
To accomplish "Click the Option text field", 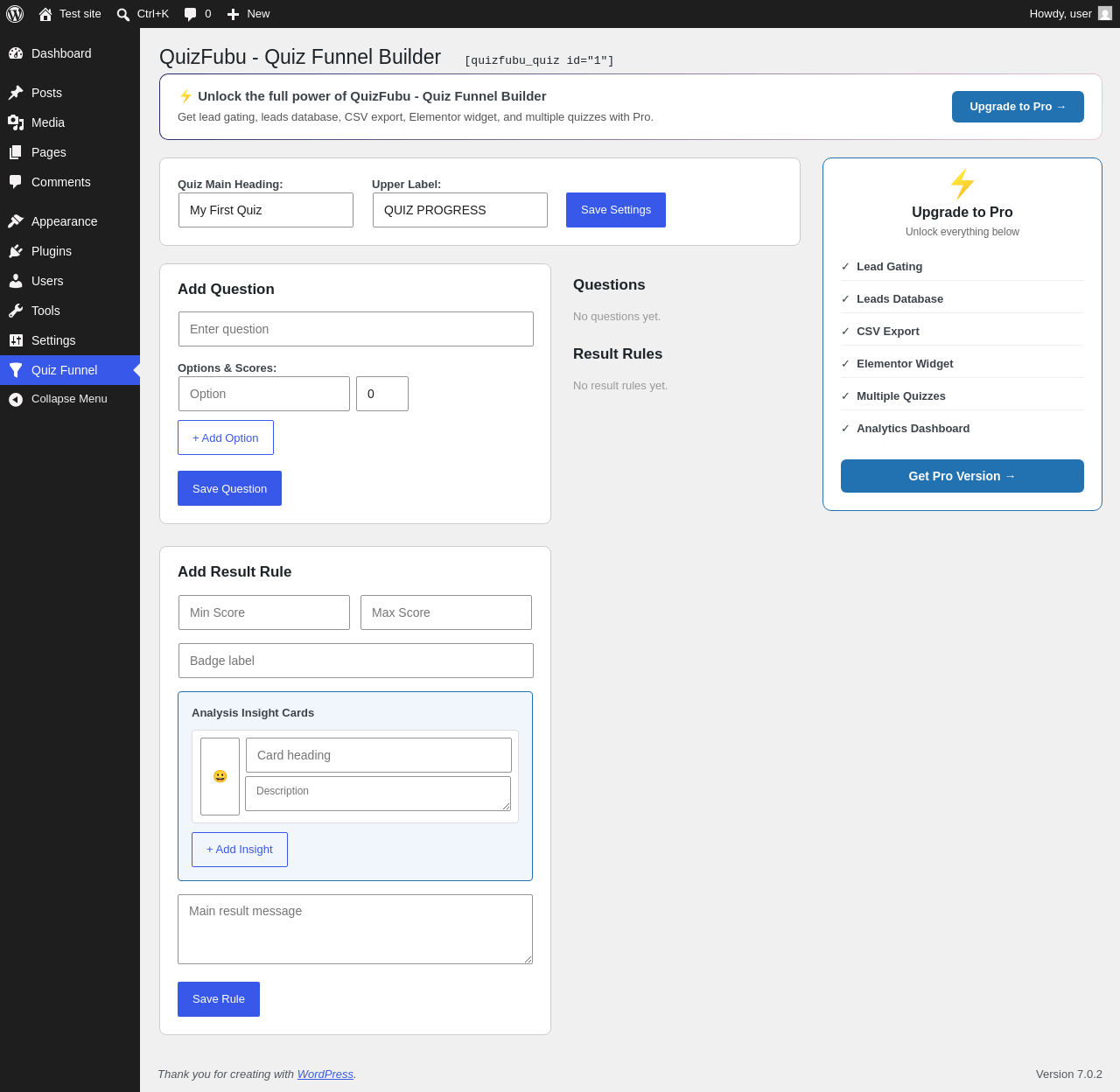I will (264, 394).
